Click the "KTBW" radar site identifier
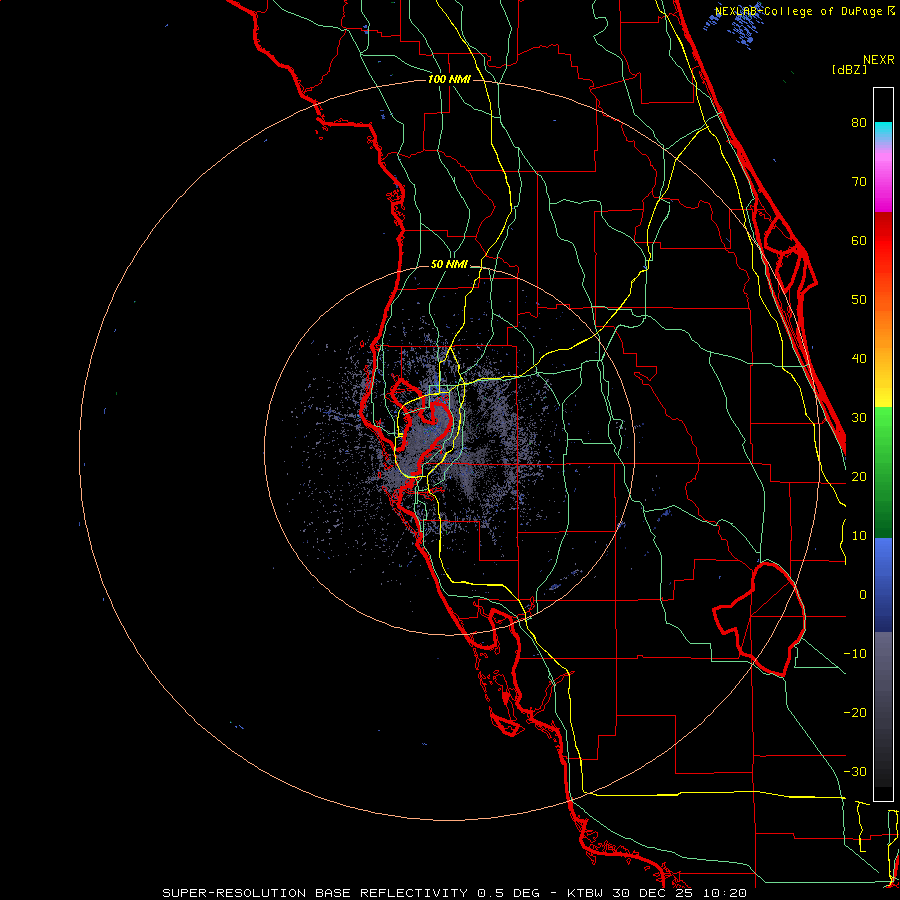 click(585, 893)
